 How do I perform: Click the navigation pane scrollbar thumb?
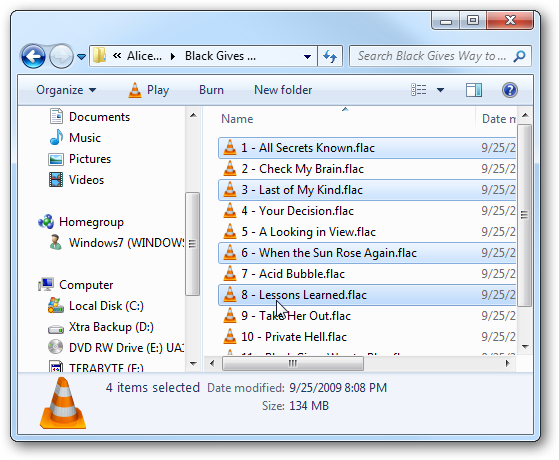coord(193,244)
